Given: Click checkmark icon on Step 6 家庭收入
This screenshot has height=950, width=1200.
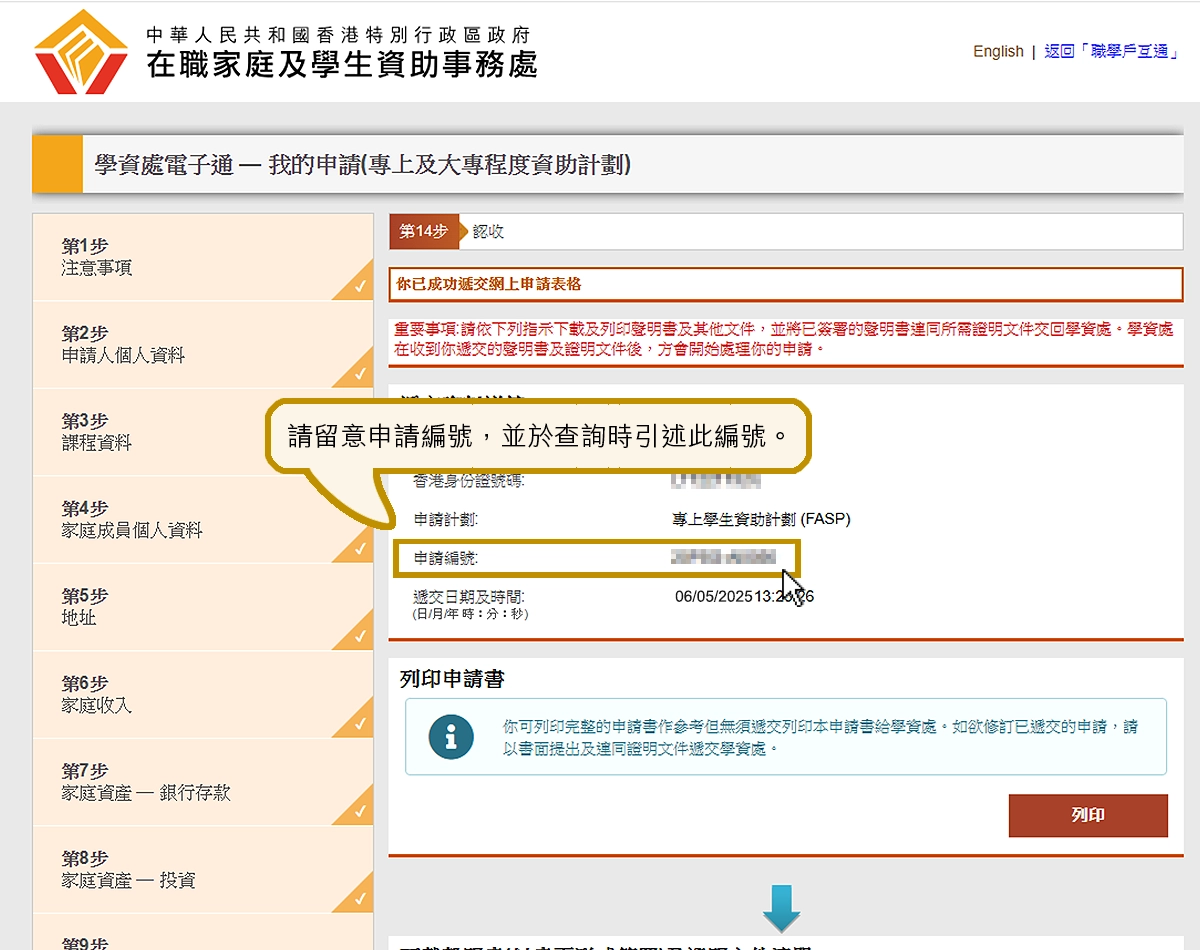Looking at the screenshot, I should [x=360, y=725].
